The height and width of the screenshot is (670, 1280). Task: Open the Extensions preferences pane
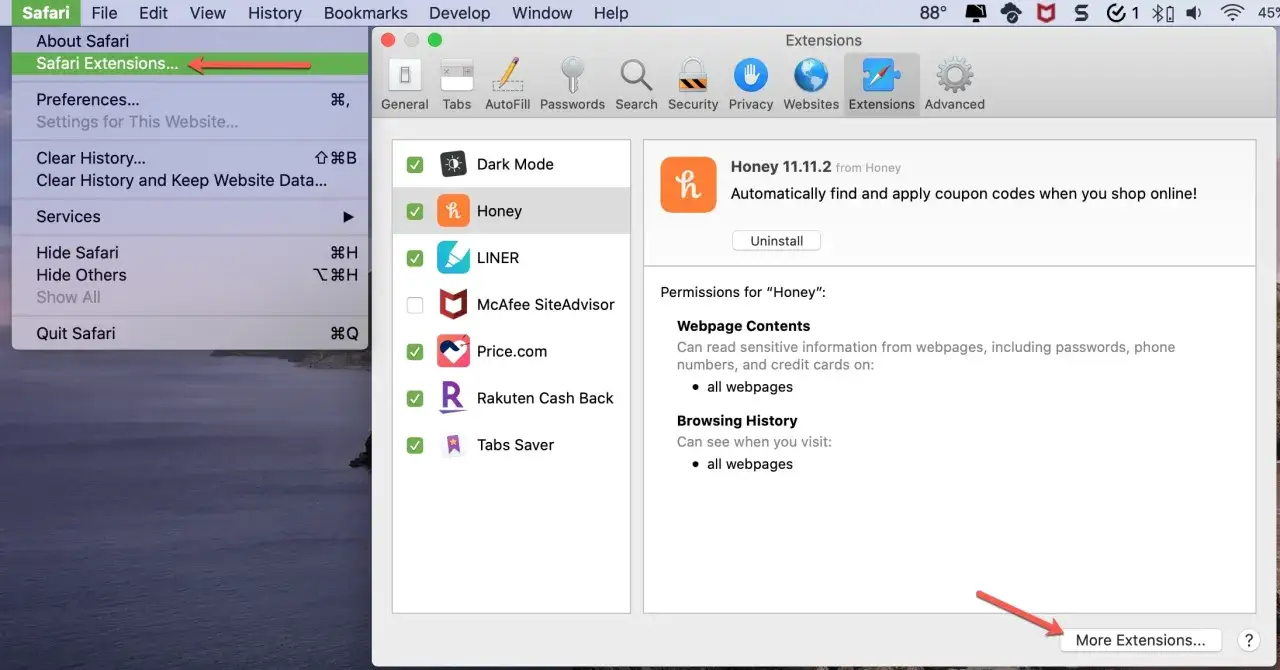point(881,84)
